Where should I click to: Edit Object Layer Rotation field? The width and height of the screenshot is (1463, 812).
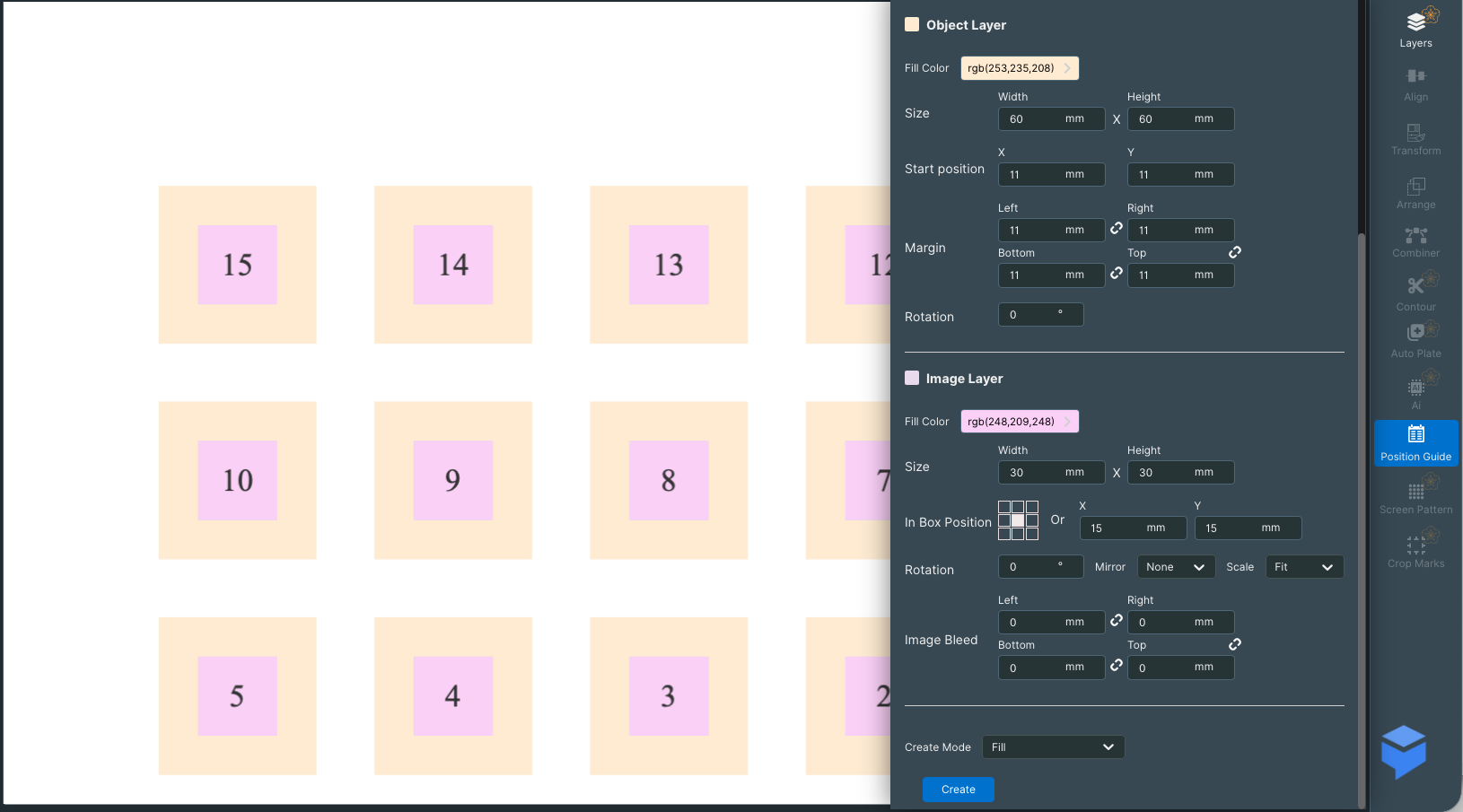click(x=1040, y=315)
